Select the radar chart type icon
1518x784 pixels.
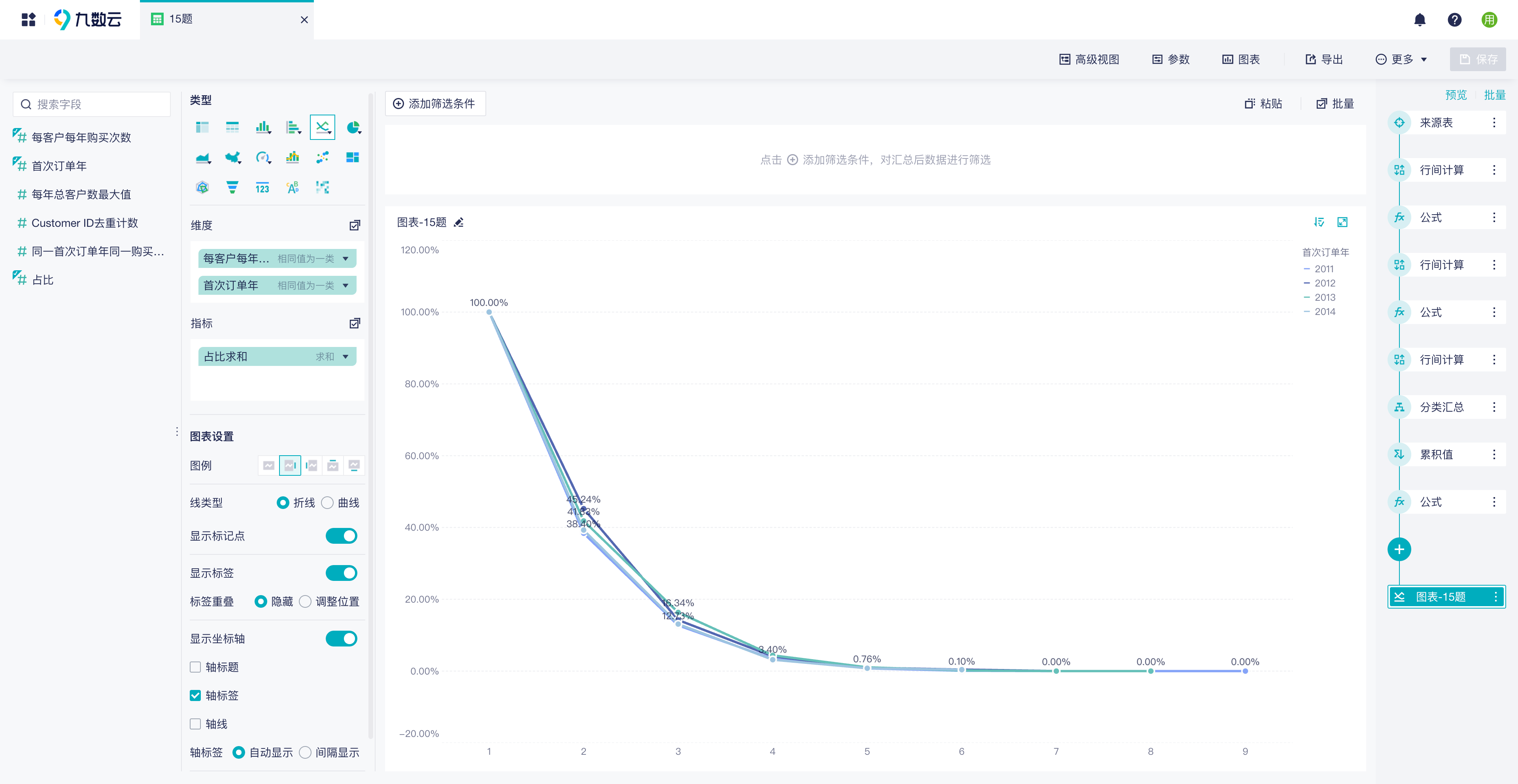point(202,187)
